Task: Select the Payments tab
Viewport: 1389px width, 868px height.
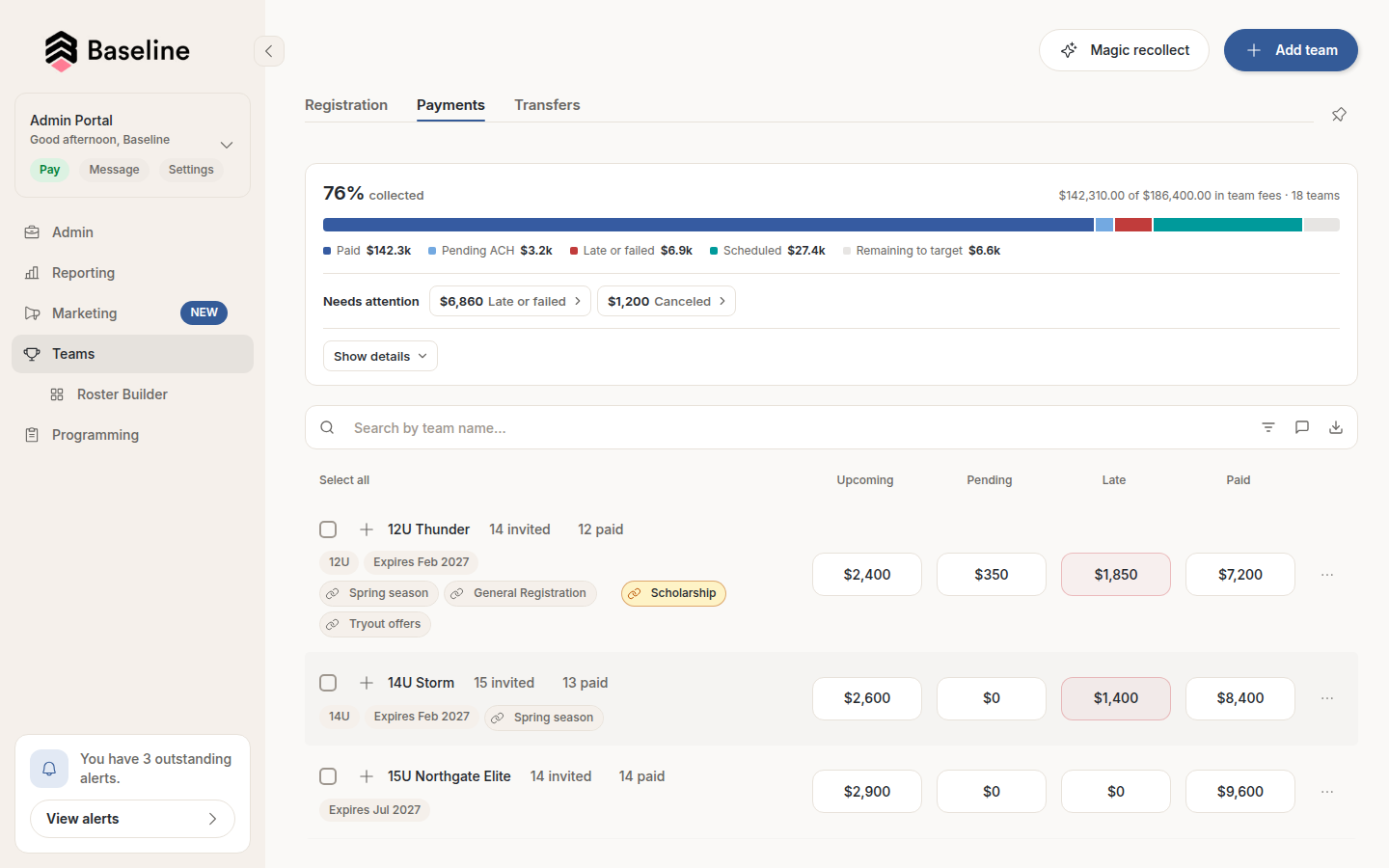Action: click(450, 105)
